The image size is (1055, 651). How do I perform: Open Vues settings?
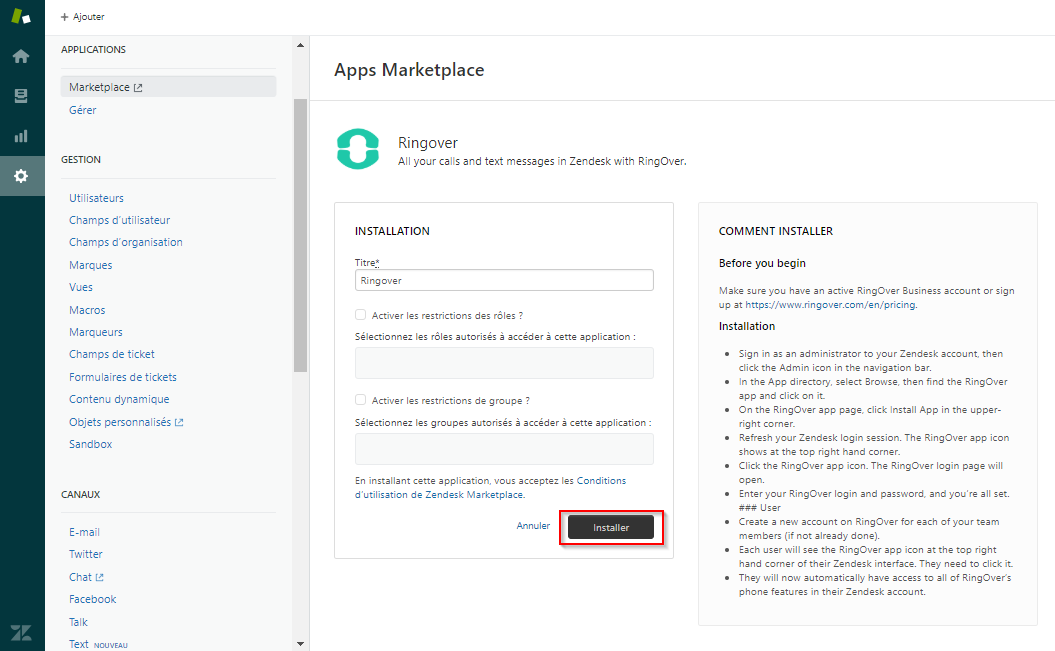81,287
